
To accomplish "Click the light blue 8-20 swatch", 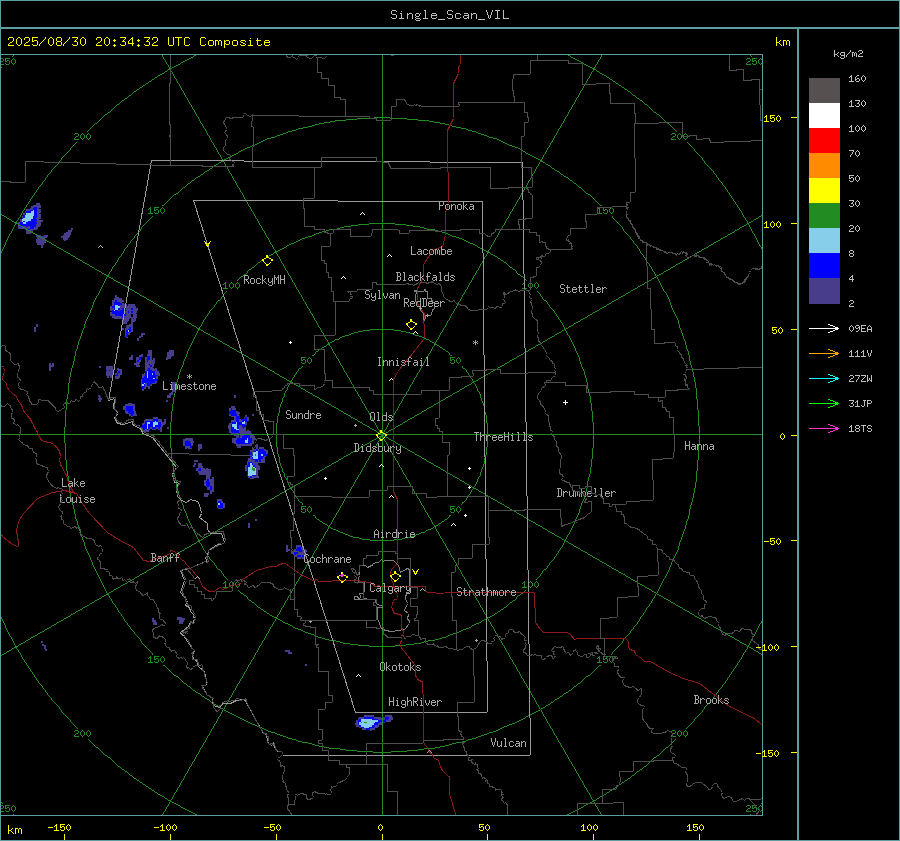I will (x=824, y=241).
